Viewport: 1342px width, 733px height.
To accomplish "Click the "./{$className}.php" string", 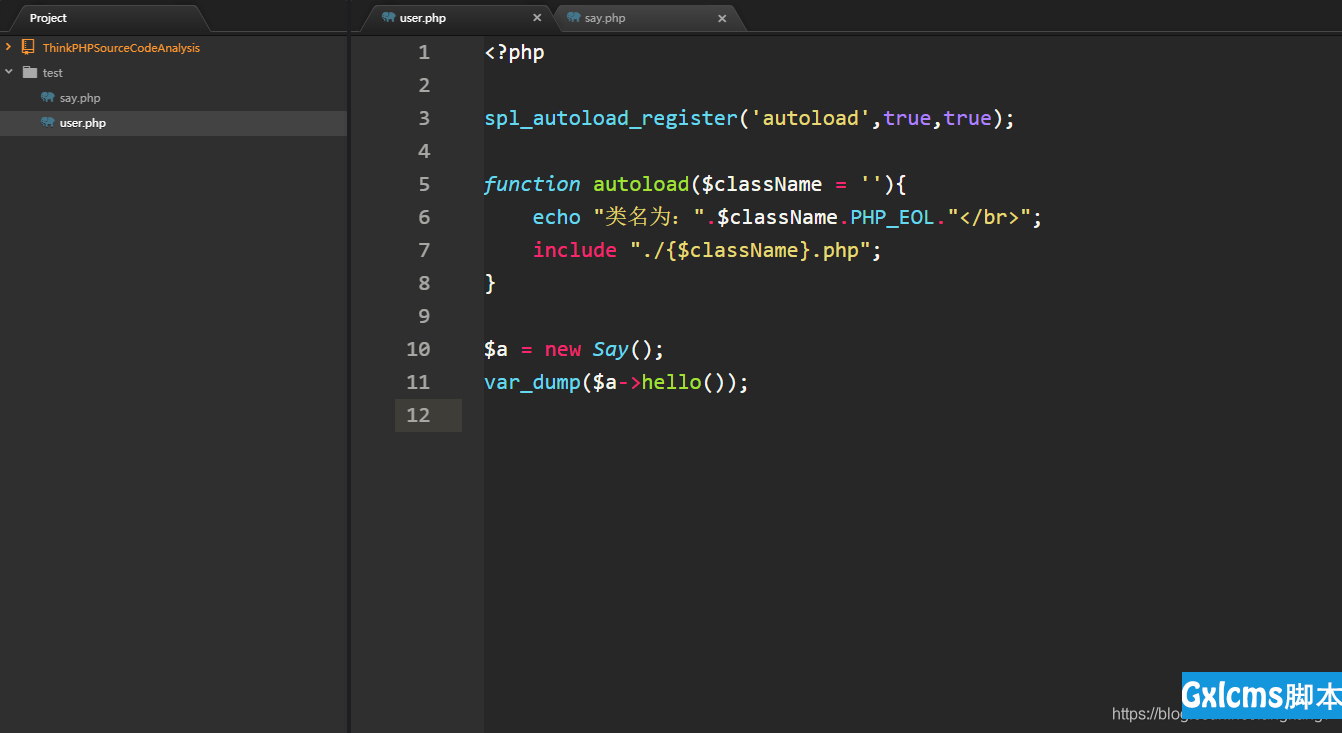I will (749, 250).
